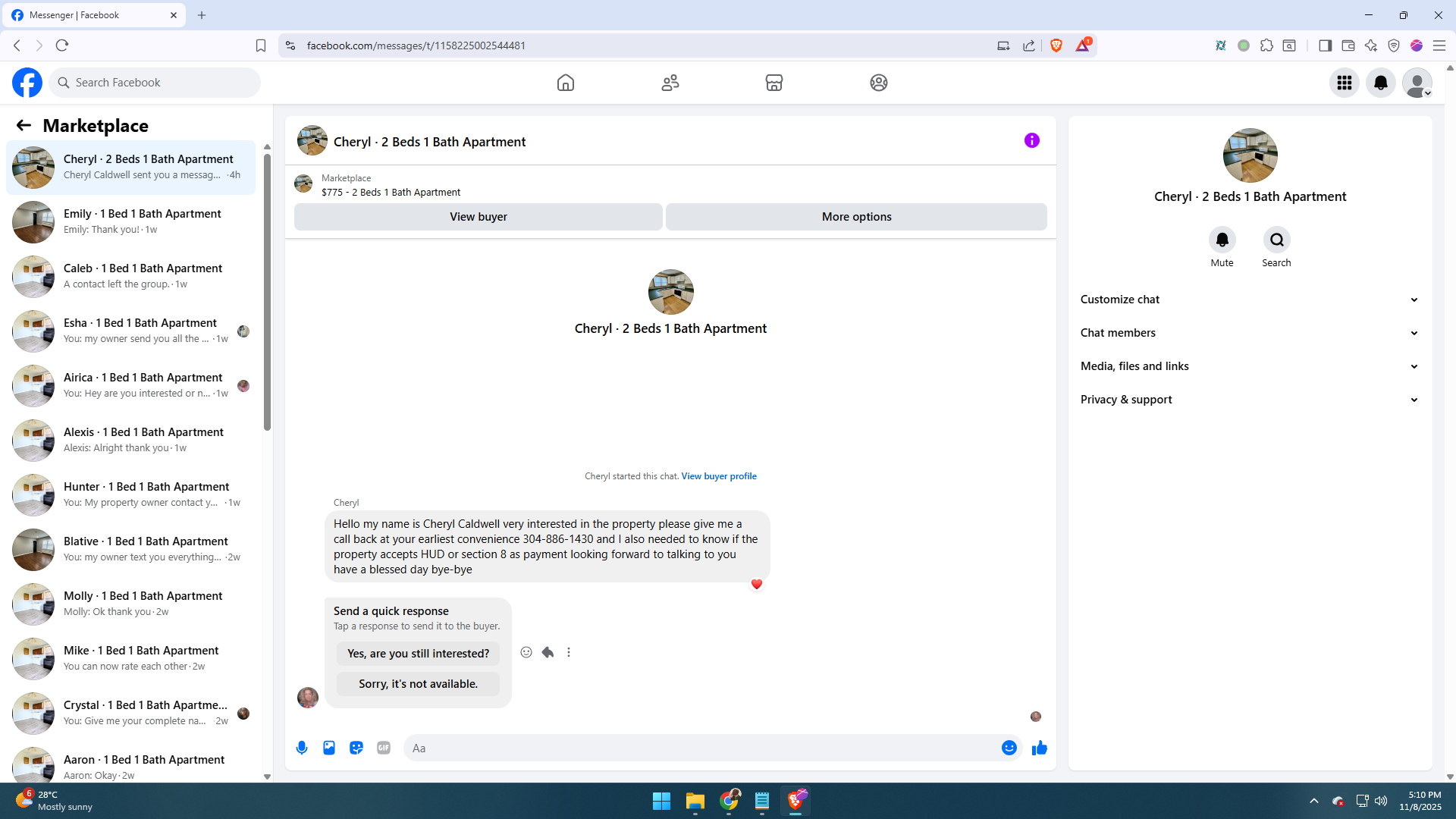The width and height of the screenshot is (1456, 819).
Task: Open the GIF picker icon
Action: coord(384,748)
